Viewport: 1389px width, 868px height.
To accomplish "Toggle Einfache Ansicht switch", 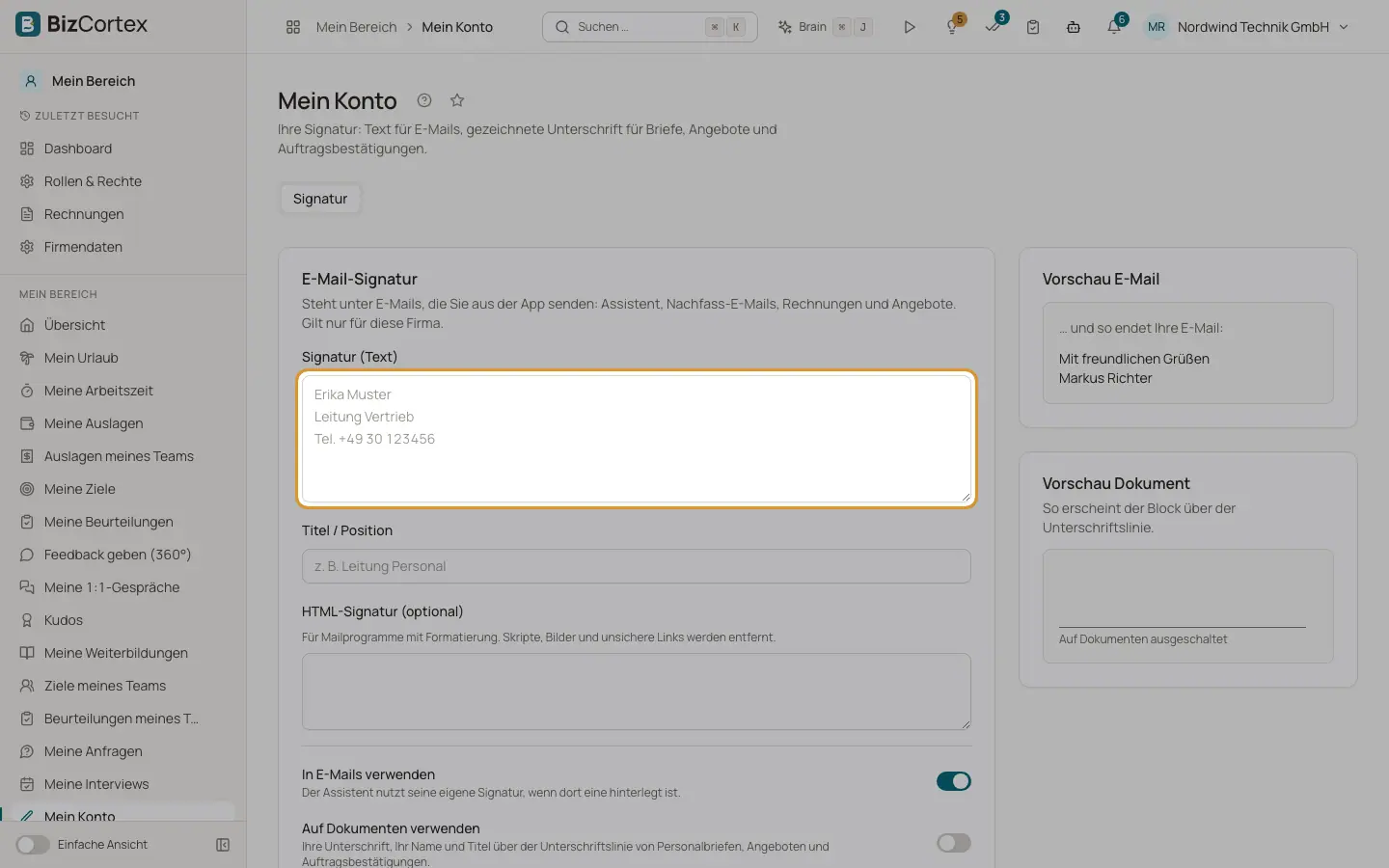I will click(33, 845).
